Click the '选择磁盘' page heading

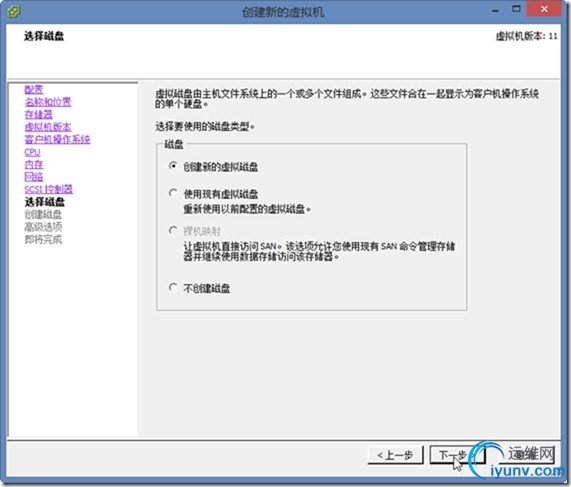[44, 36]
